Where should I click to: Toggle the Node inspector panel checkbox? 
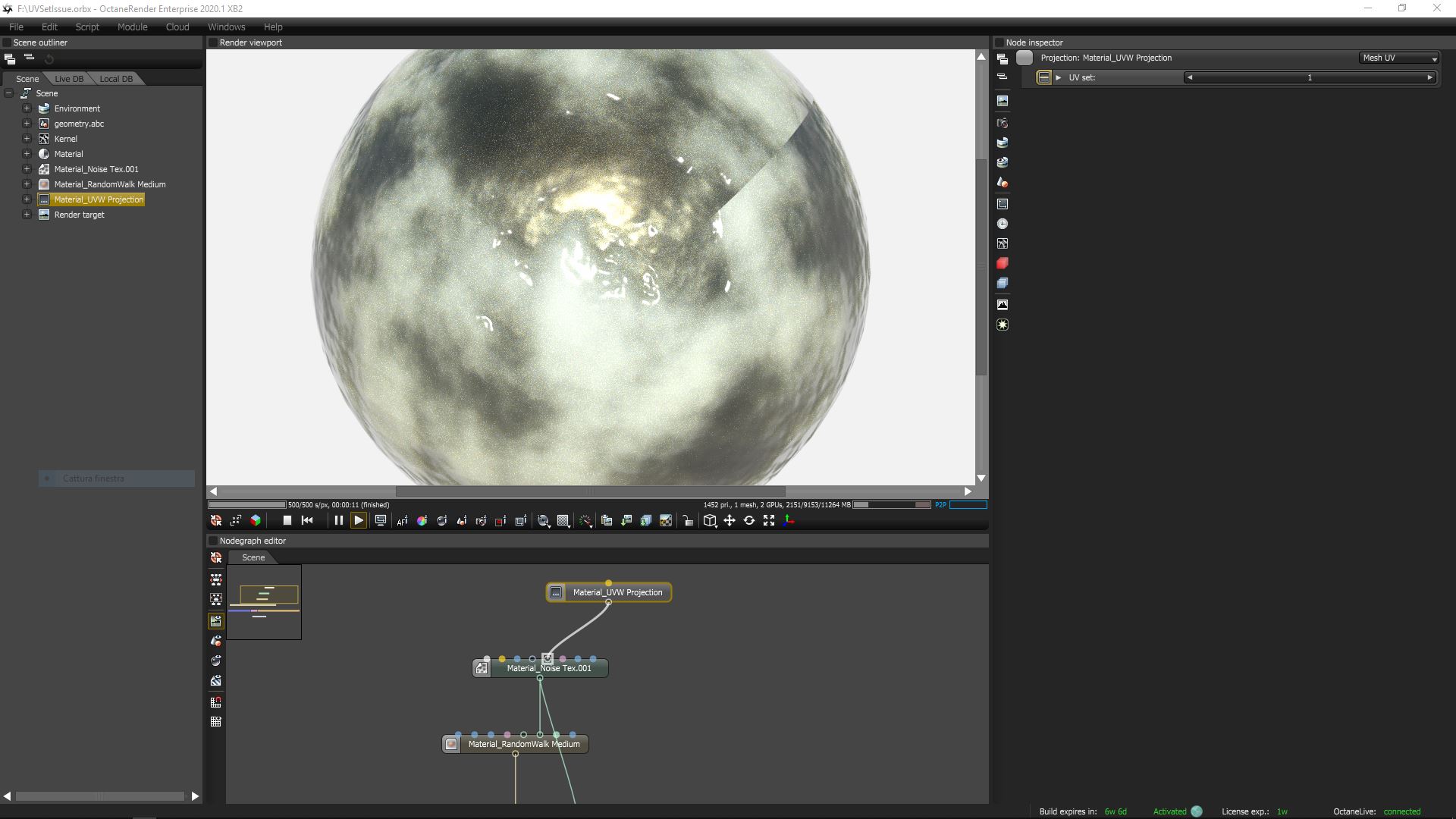click(999, 42)
